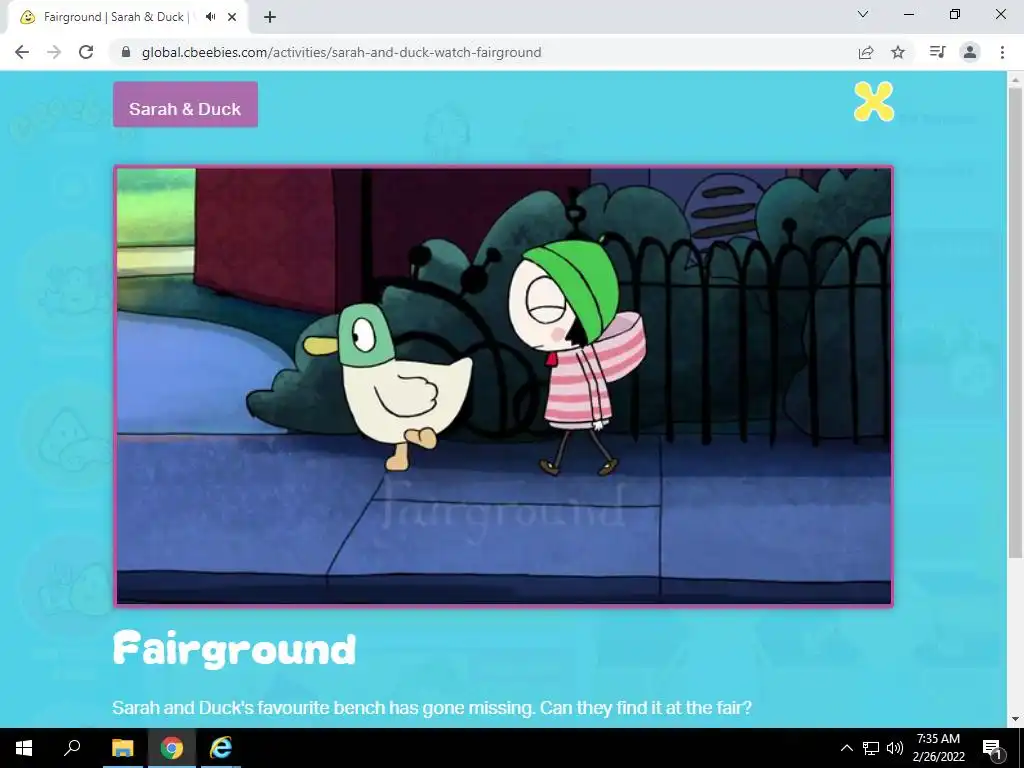Switch to Chrome in the taskbar
This screenshot has height=768, width=1024.
[172, 748]
